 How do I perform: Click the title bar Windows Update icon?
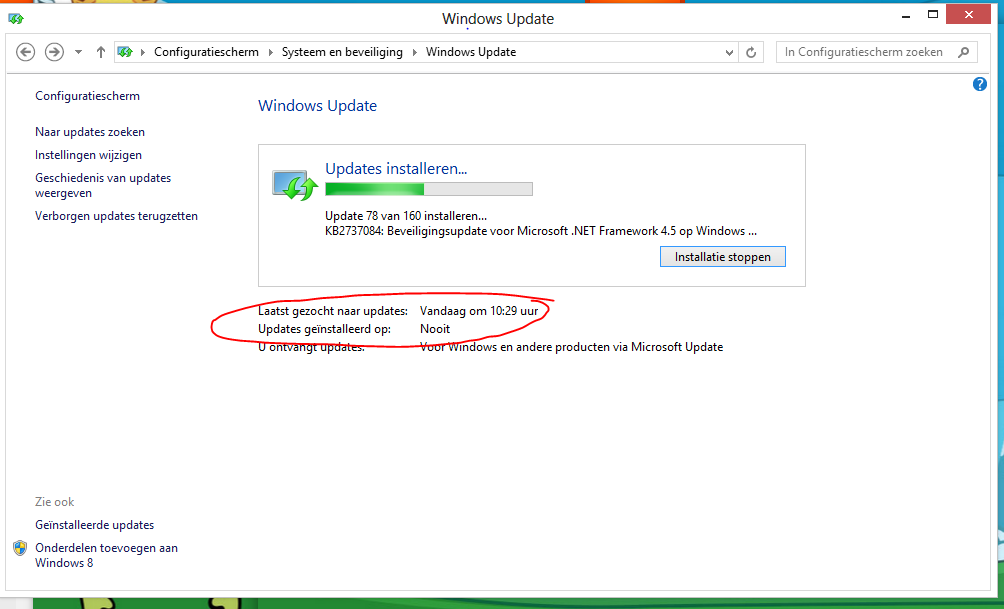pyautogui.click(x=15, y=19)
